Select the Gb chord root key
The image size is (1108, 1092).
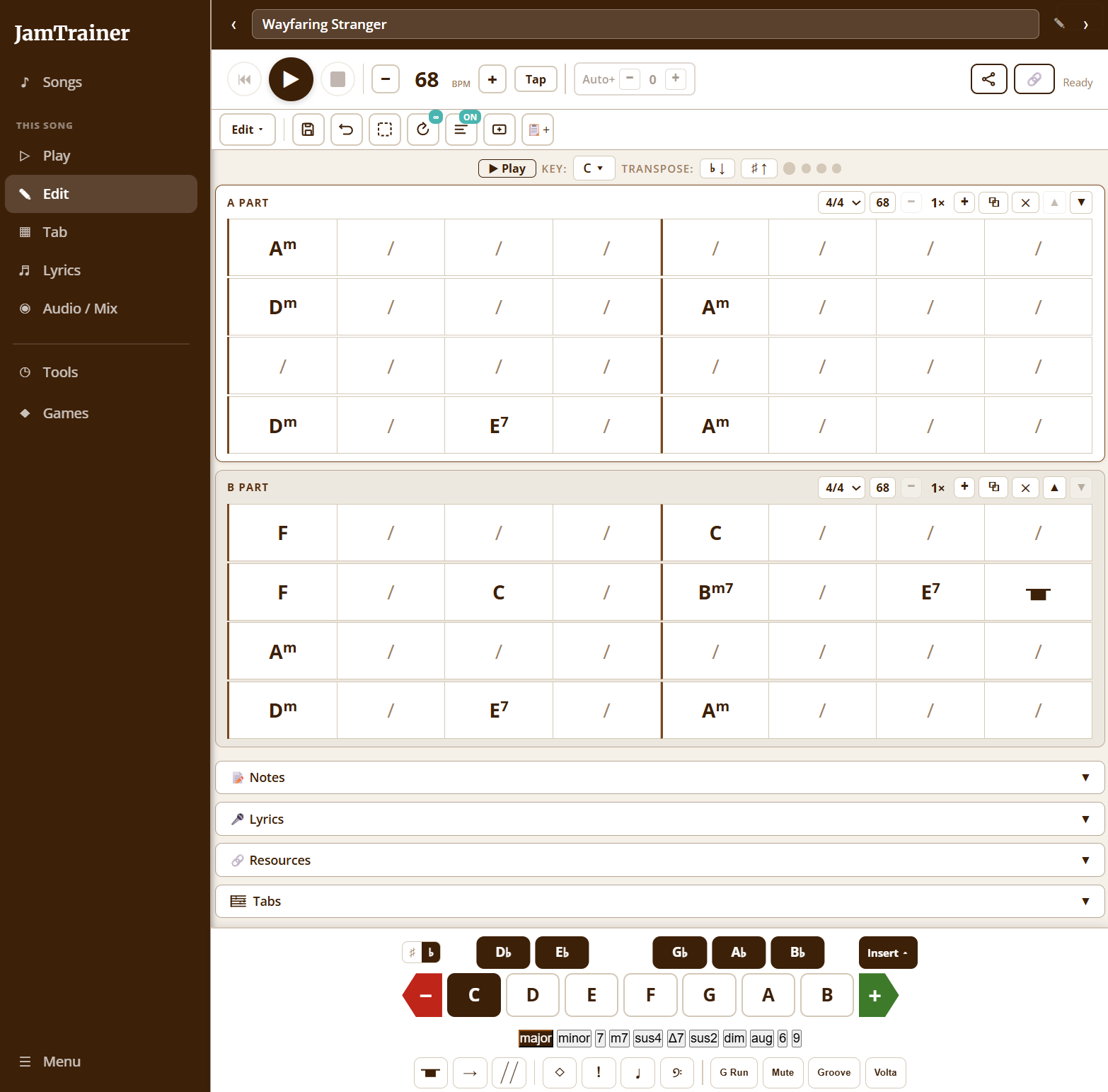click(679, 953)
